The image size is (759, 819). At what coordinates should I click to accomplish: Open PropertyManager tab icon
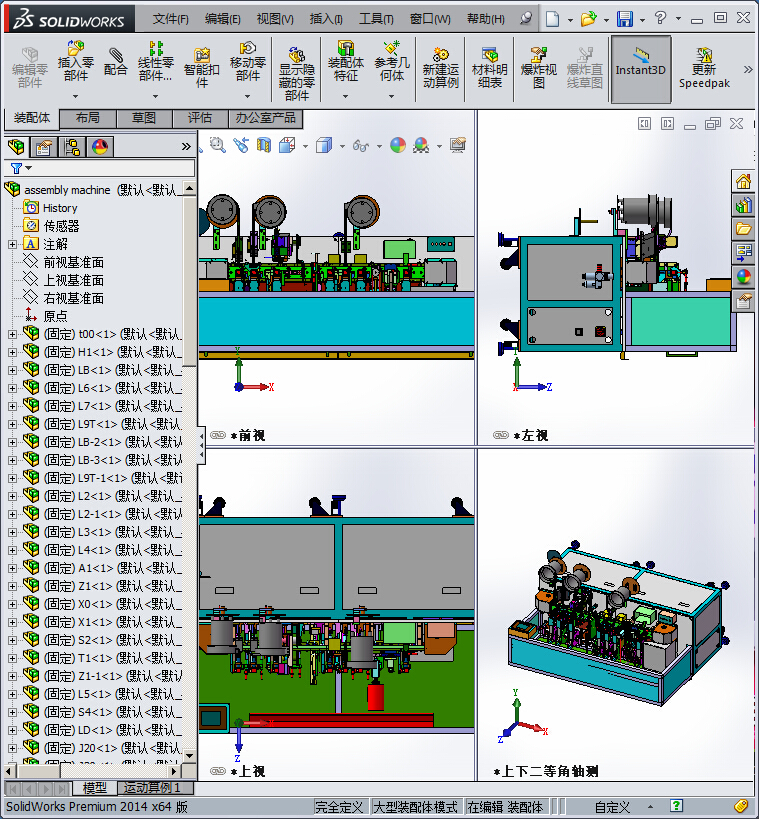click(x=43, y=147)
